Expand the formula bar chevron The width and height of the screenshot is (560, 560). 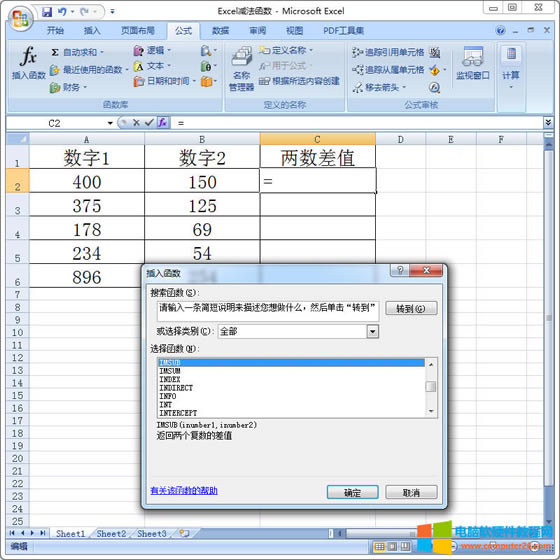coord(548,122)
